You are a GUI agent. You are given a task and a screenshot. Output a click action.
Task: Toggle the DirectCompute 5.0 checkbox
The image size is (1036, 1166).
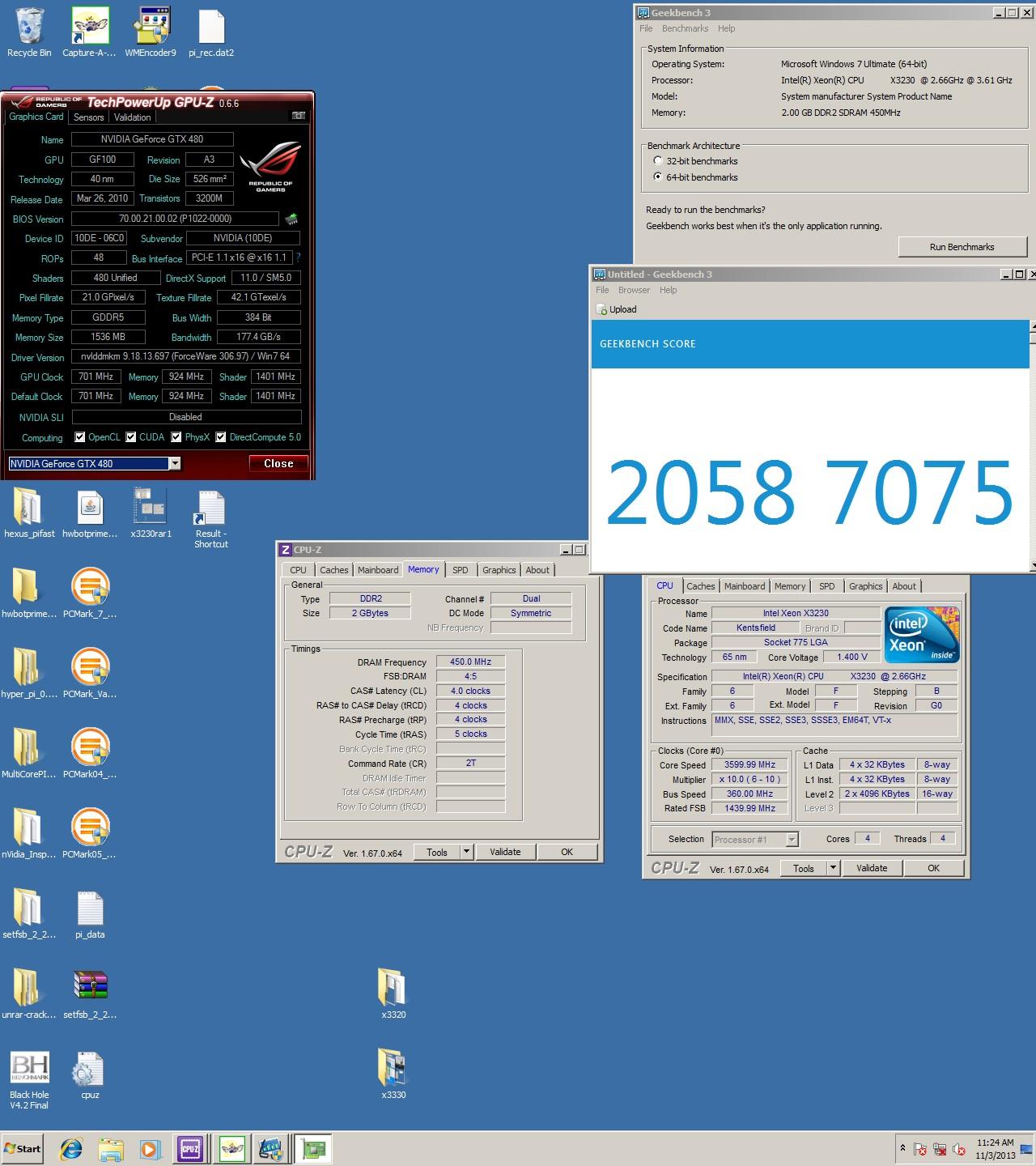(x=220, y=437)
